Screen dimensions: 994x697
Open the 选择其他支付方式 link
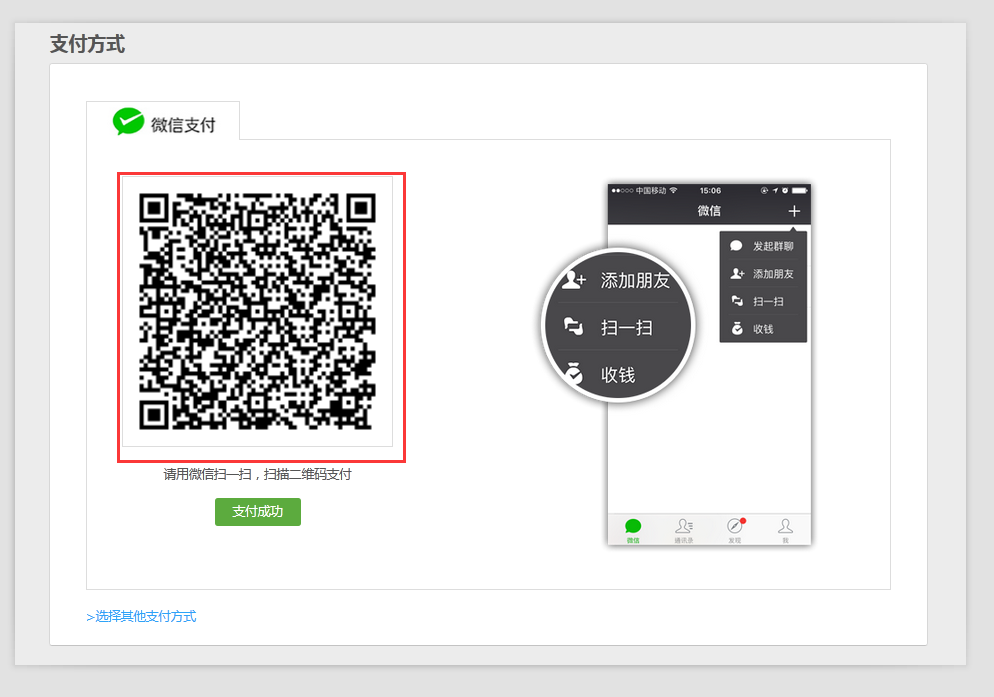click(141, 616)
